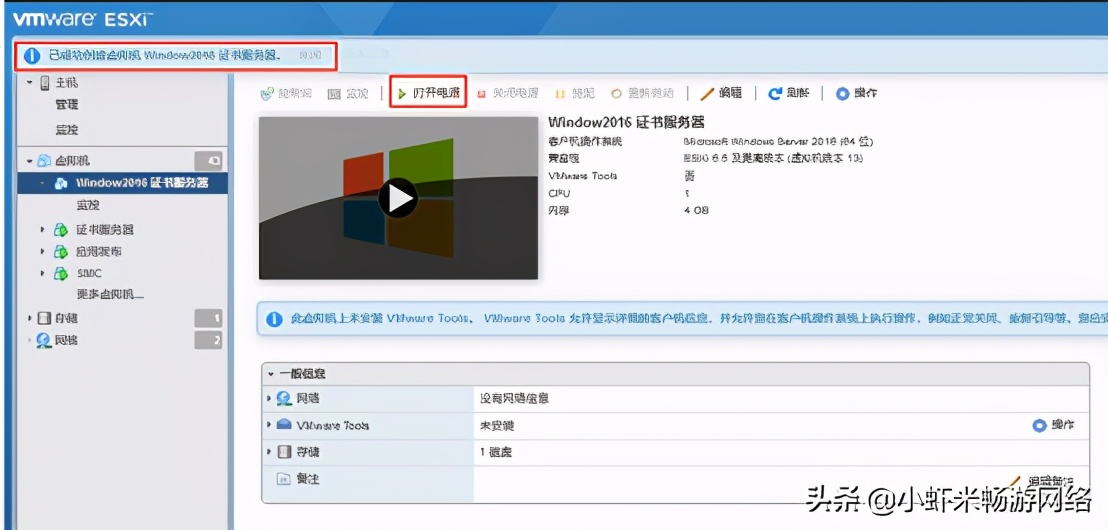Click the memory value 4 GB
The width and height of the screenshot is (1108, 530).
pos(696,210)
